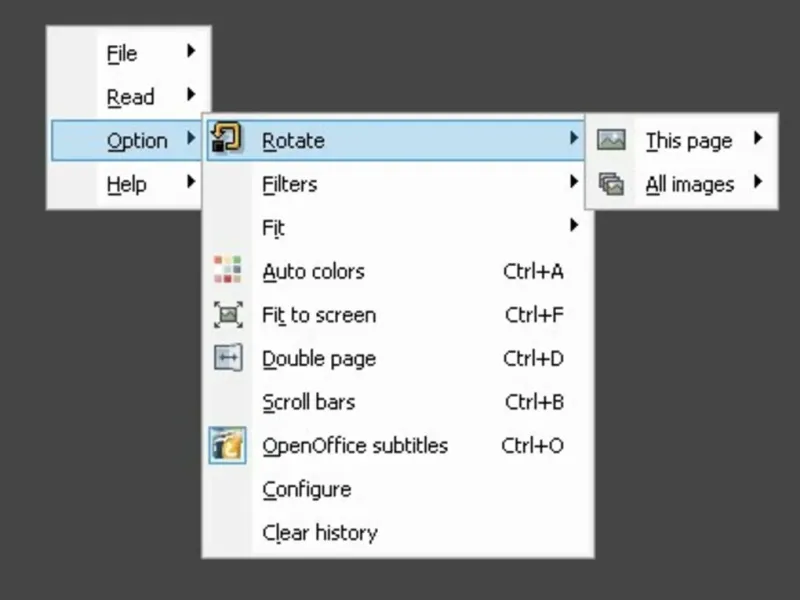Image resolution: width=800 pixels, height=600 pixels.
Task: Open the Help menu
Action: coord(126,184)
